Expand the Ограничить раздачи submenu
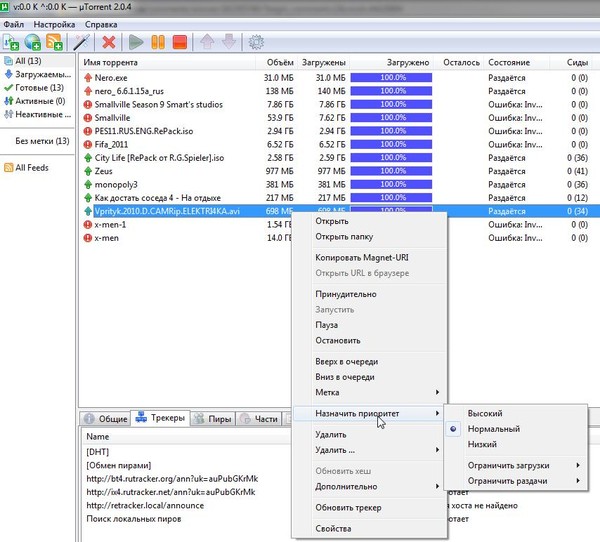This screenshot has height=542, width=600. coord(516,481)
